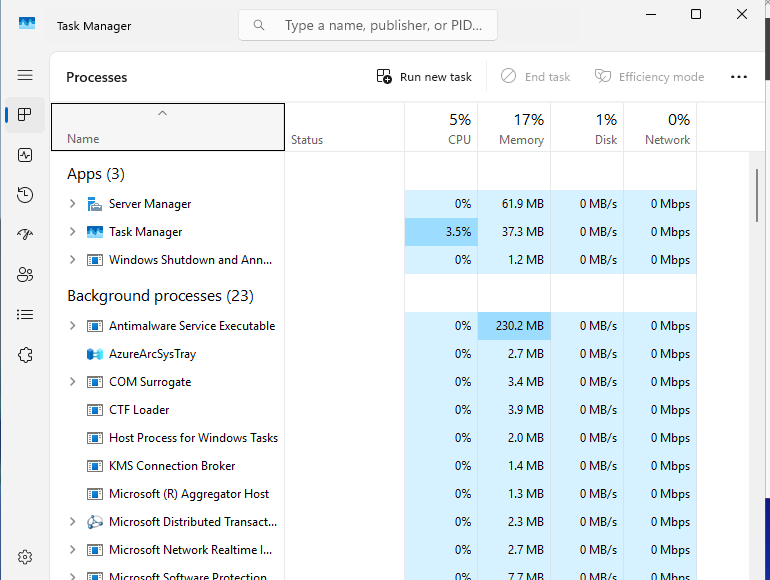Open the App history icon in sidebar

(25, 195)
